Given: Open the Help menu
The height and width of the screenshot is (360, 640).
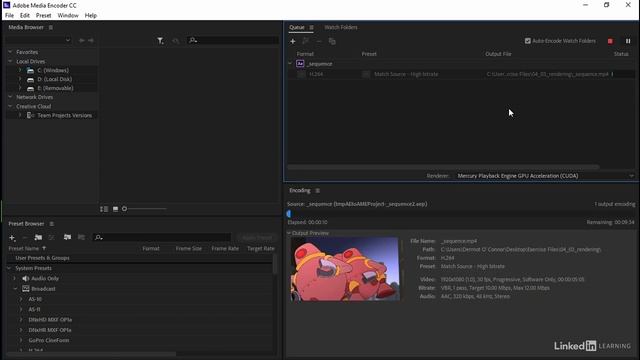Looking at the screenshot, I should (91, 16).
